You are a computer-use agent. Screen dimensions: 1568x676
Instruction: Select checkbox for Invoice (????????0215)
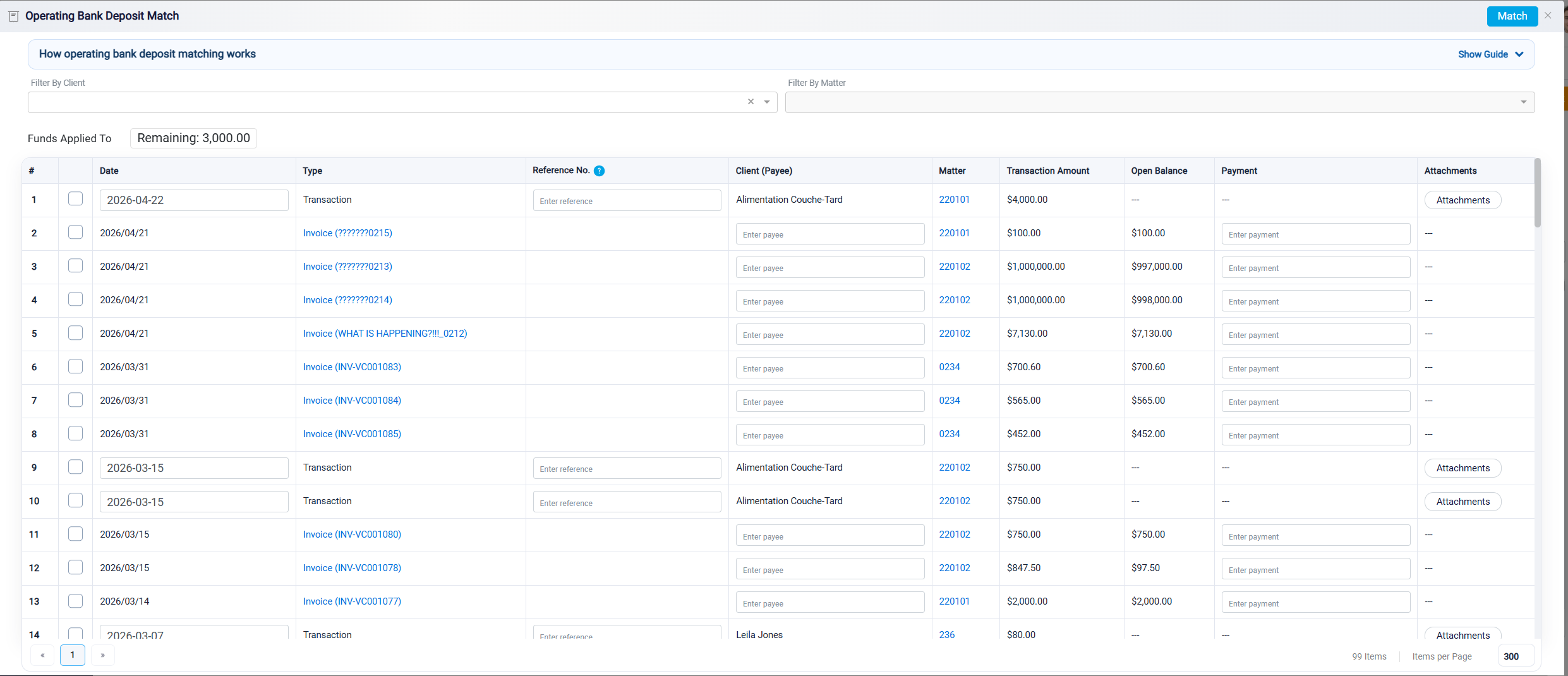point(75,232)
